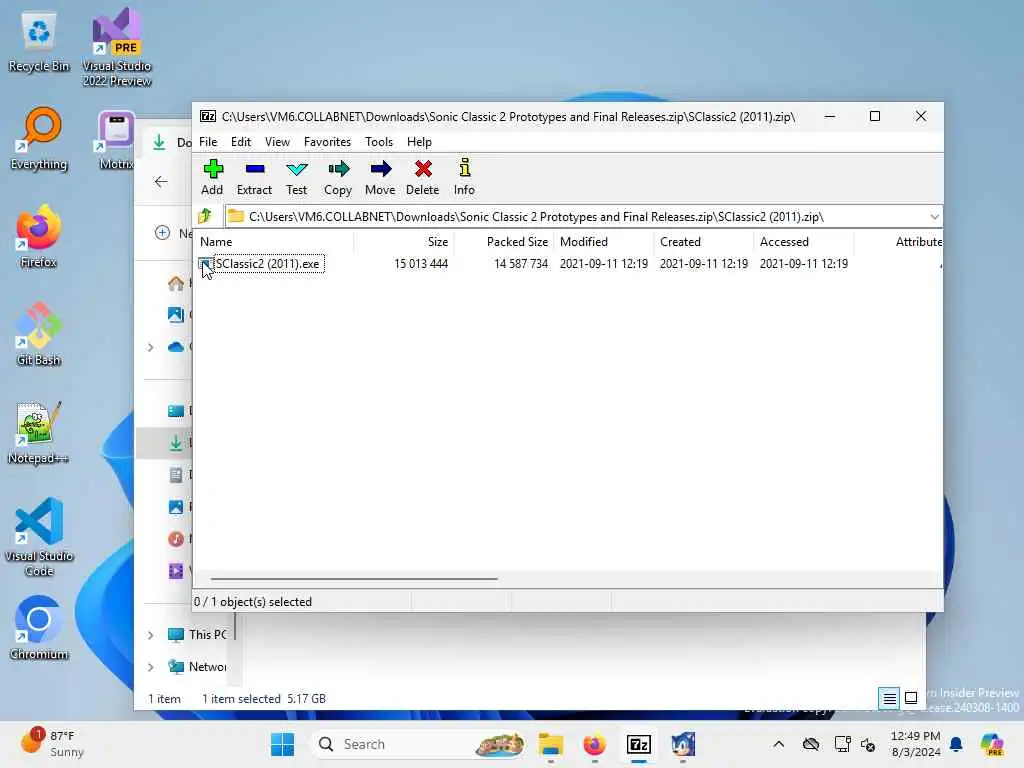
Task: Click the taskbar Search box
Action: (x=418, y=744)
